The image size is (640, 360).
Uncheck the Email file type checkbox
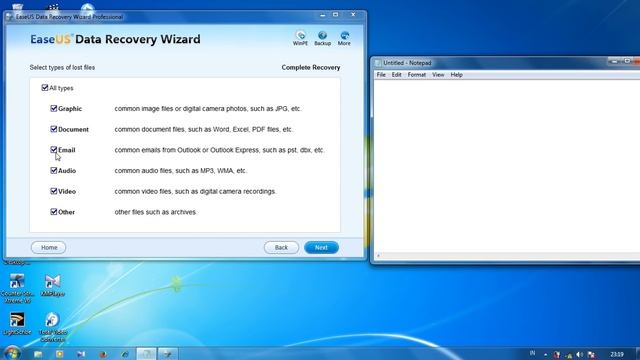(x=53, y=150)
